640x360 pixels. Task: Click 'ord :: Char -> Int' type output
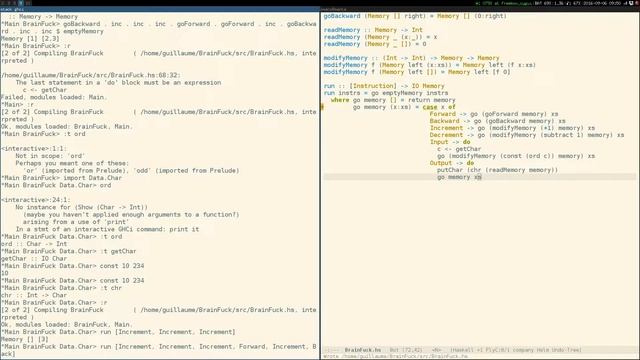coord(34,244)
